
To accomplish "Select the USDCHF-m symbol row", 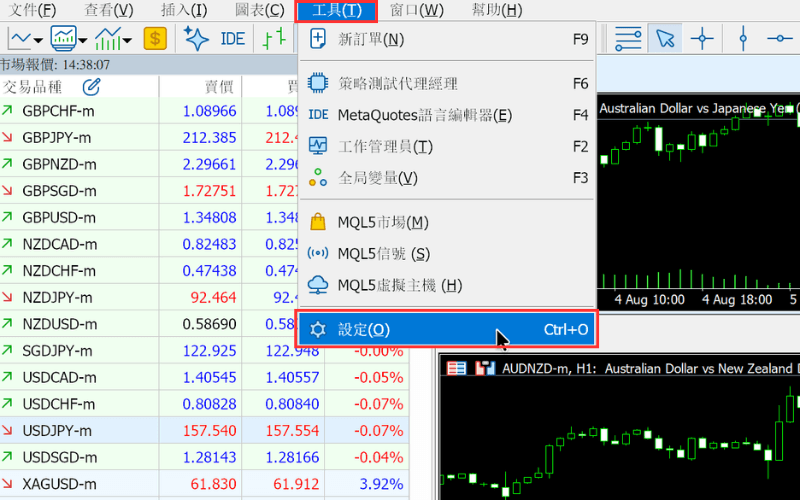I will [x=204, y=404].
